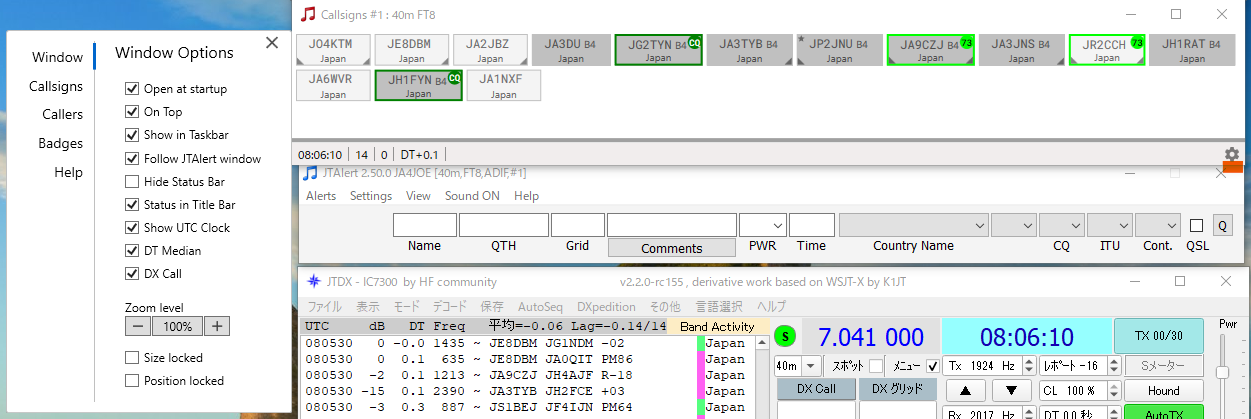Enable Size locked checkbox
1251x419 pixels.
[x=132, y=357]
